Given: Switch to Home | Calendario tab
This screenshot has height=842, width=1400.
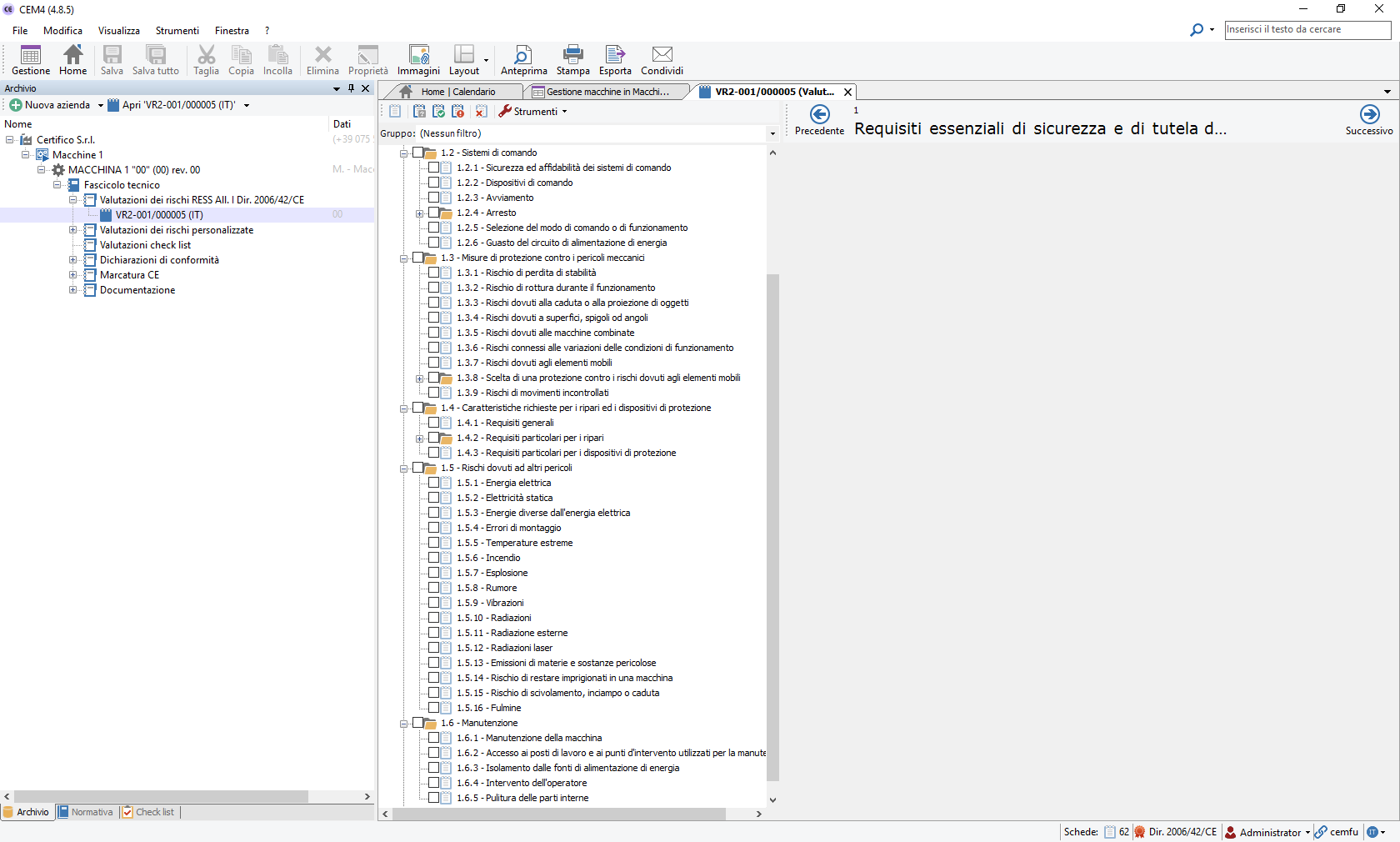Looking at the screenshot, I should pos(457,92).
